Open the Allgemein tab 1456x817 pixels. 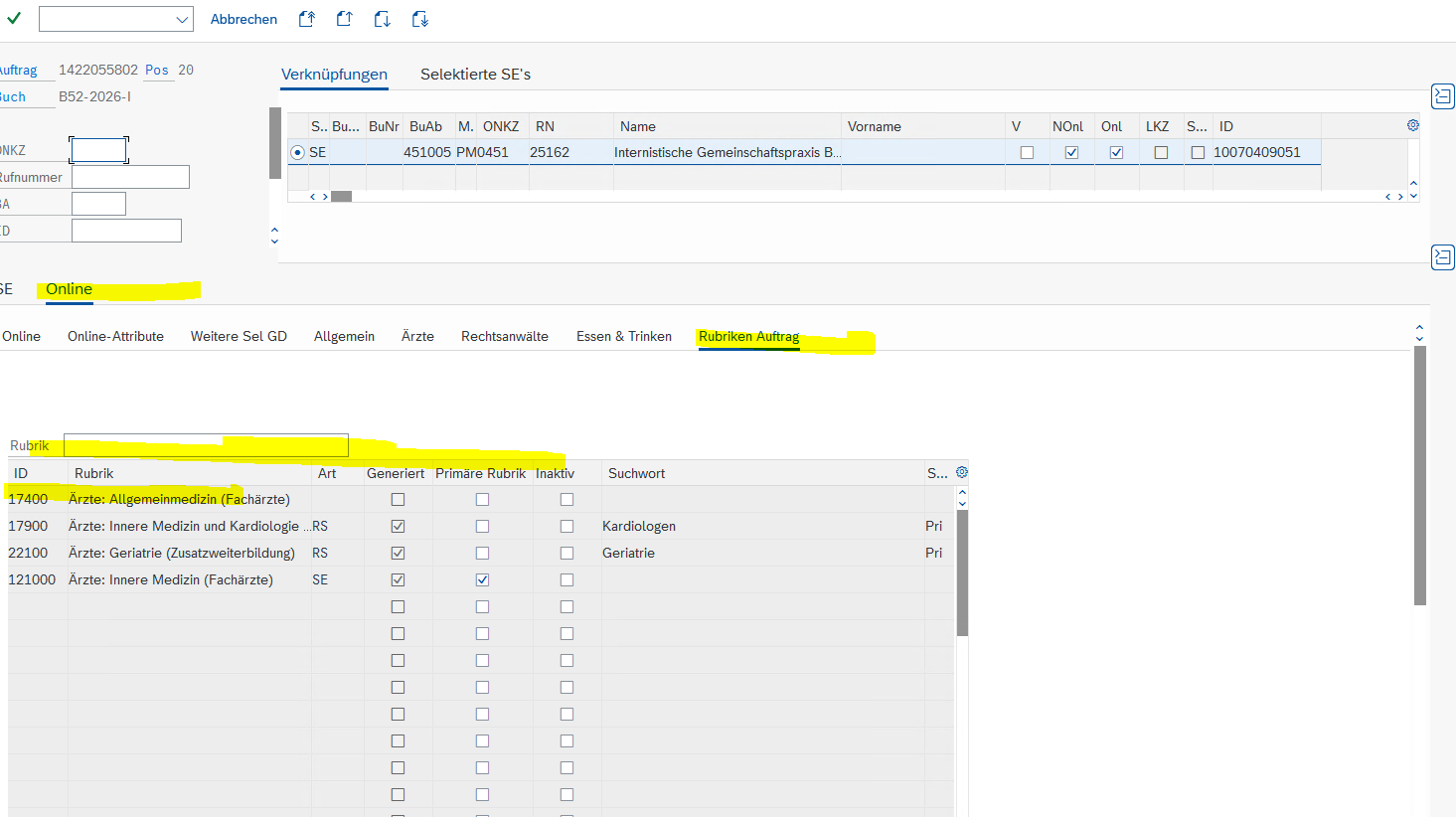tap(344, 336)
